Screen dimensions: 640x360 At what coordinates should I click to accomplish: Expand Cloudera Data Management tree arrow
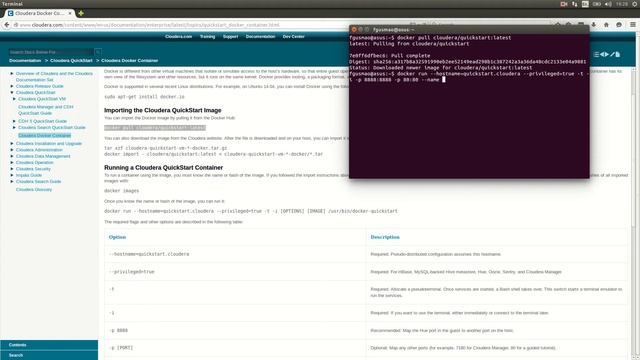tap(12, 156)
